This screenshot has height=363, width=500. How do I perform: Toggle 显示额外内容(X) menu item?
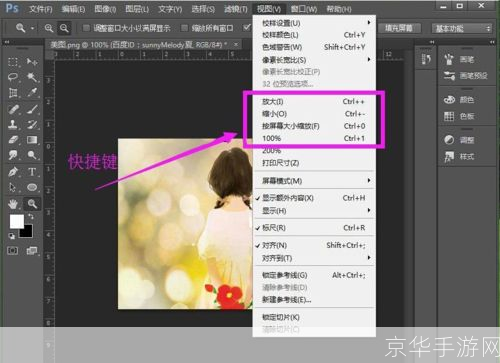tap(314, 198)
